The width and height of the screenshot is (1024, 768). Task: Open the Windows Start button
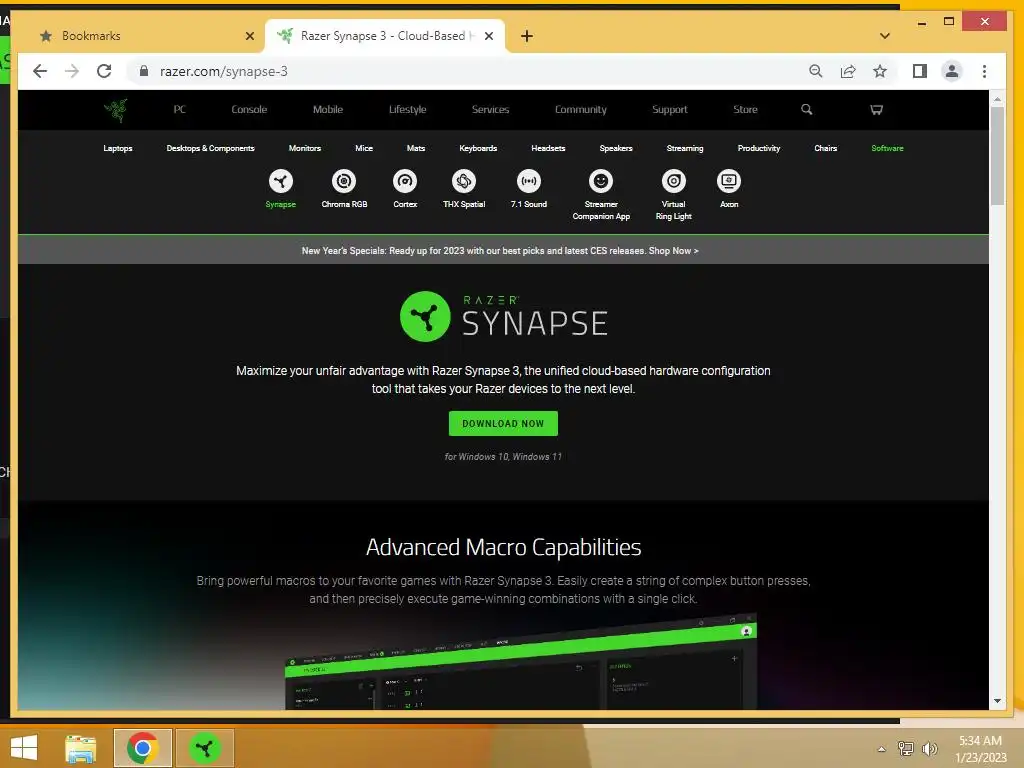(x=24, y=748)
